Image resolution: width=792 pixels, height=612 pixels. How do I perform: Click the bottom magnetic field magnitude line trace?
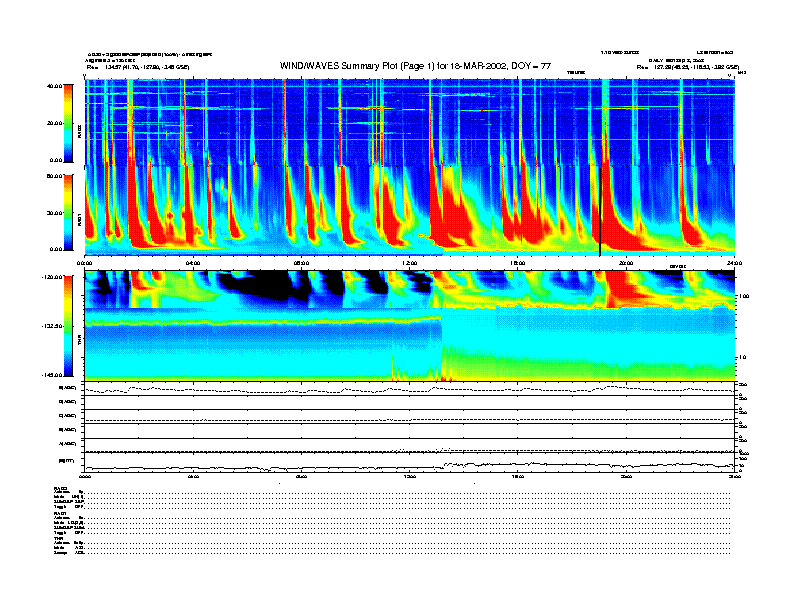click(x=409, y=466)
